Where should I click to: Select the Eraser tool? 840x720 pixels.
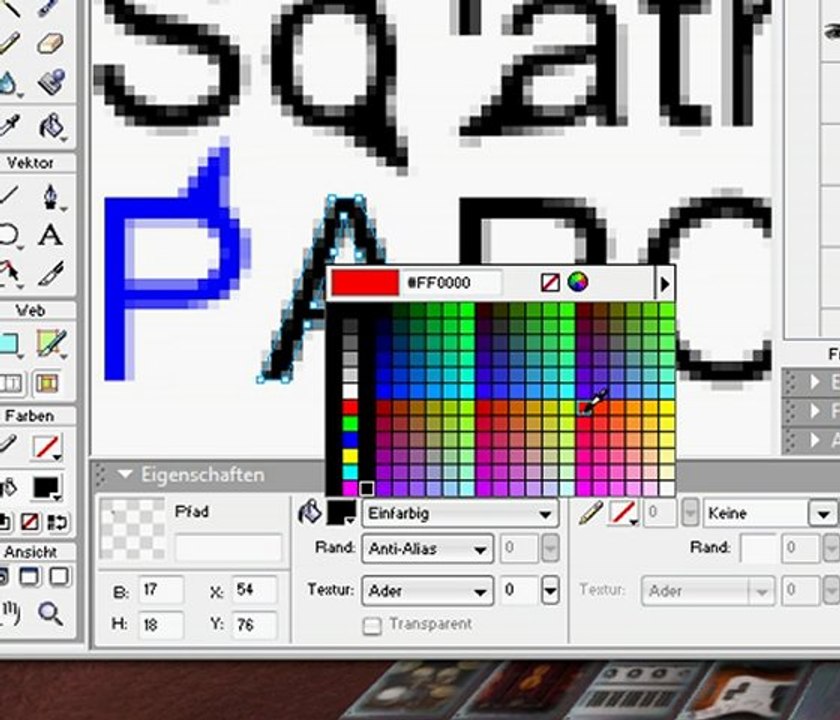click(x=51, y=44)
